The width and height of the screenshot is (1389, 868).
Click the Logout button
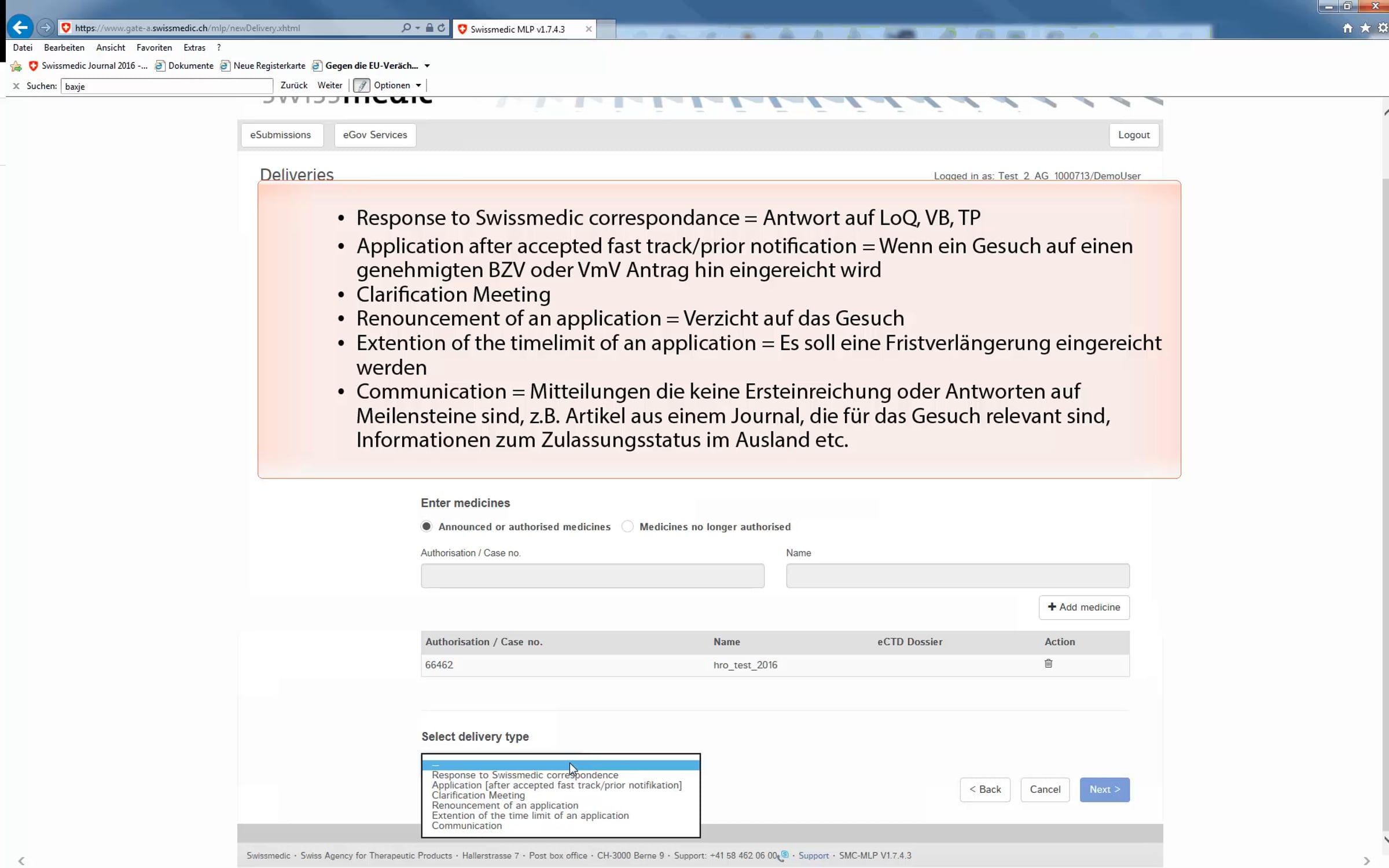1134,135
